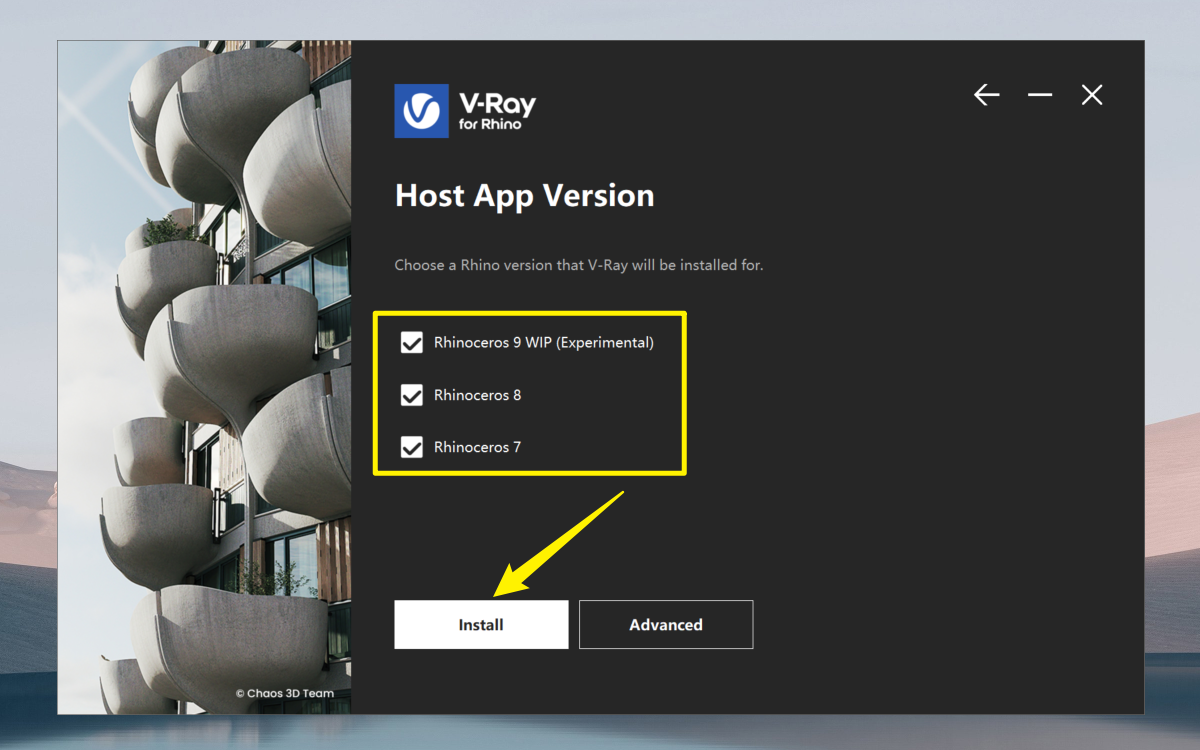Select the 'Rhinoceros 8' label text
Screen dimensions: 1200x750
(x=477, y=395)
